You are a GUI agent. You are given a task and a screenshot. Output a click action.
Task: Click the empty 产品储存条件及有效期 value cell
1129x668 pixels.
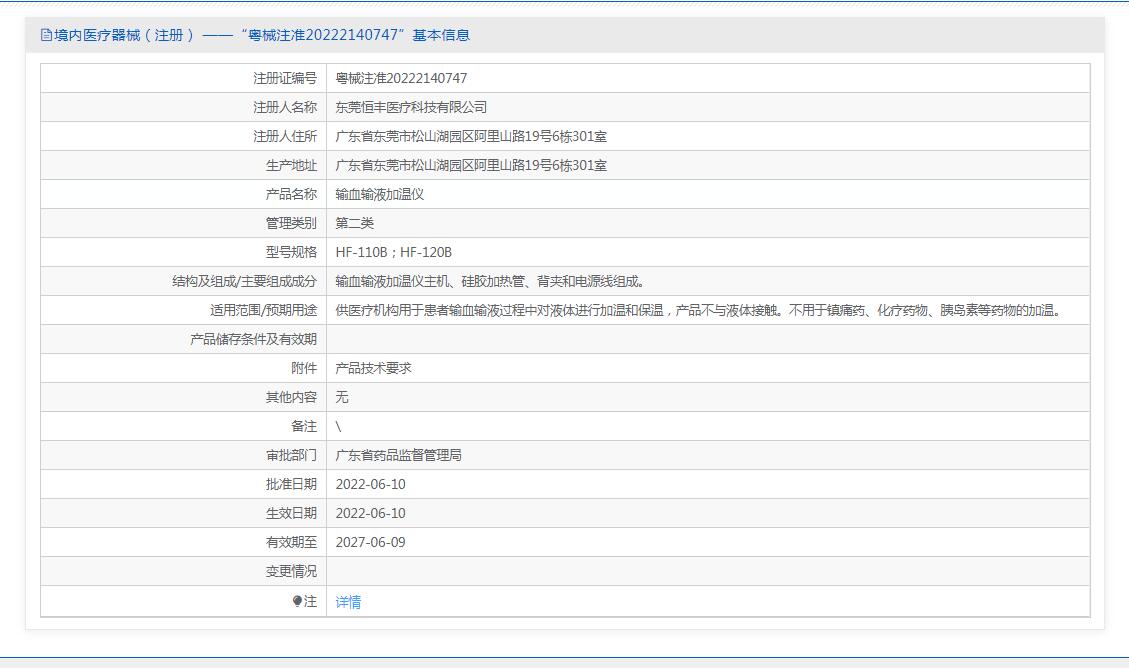click(707, 339)
